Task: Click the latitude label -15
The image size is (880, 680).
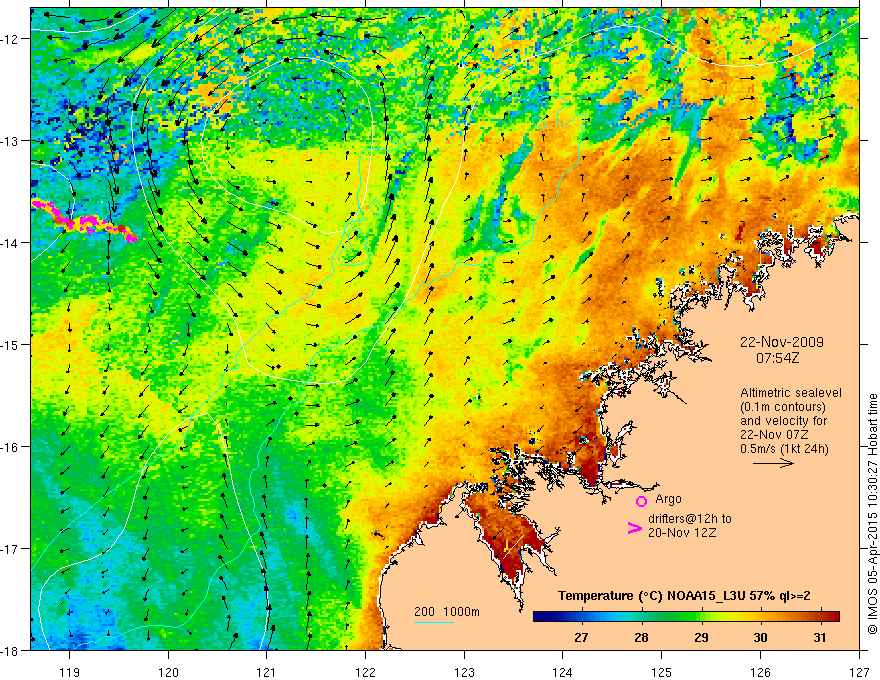Action: point(11,344)
